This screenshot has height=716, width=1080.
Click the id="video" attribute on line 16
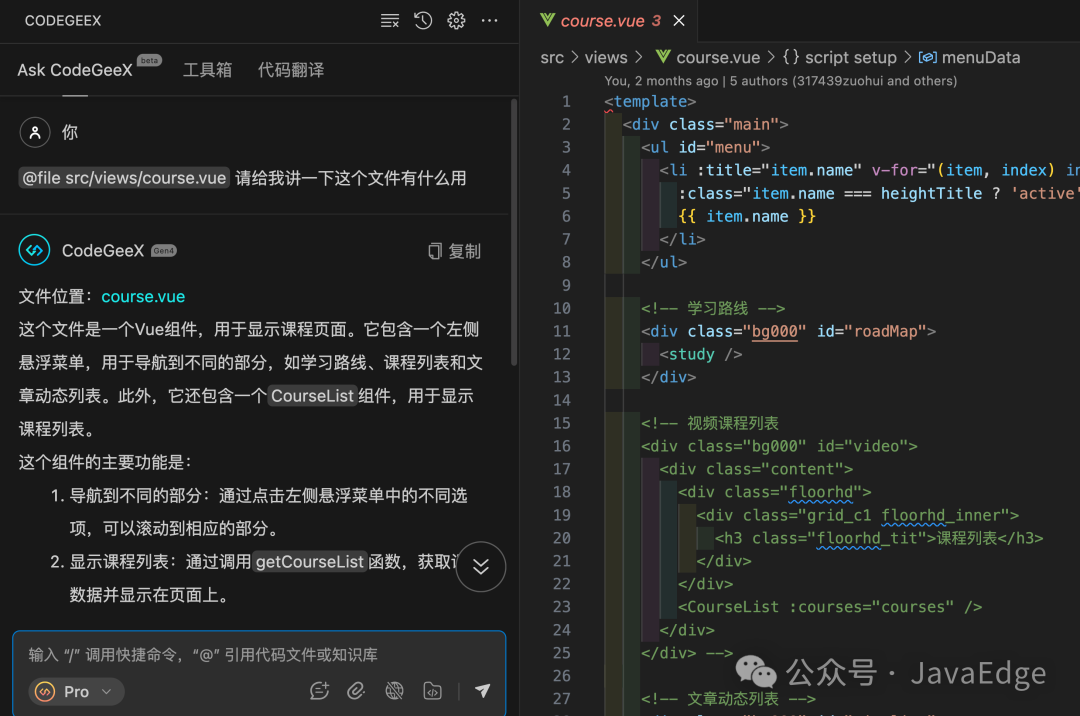pos(862,446)
